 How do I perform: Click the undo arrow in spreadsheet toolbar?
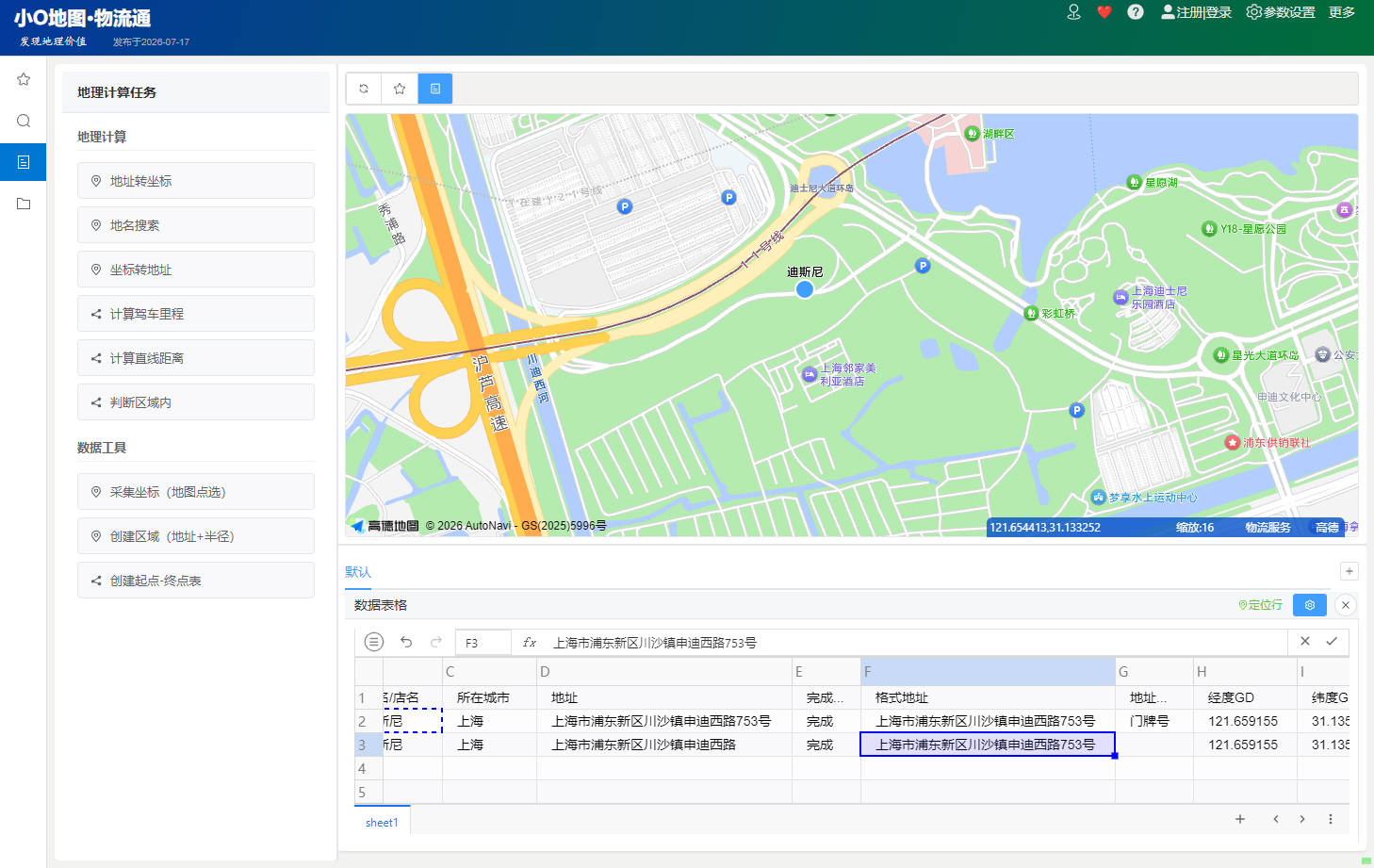[x=406, y=642]
